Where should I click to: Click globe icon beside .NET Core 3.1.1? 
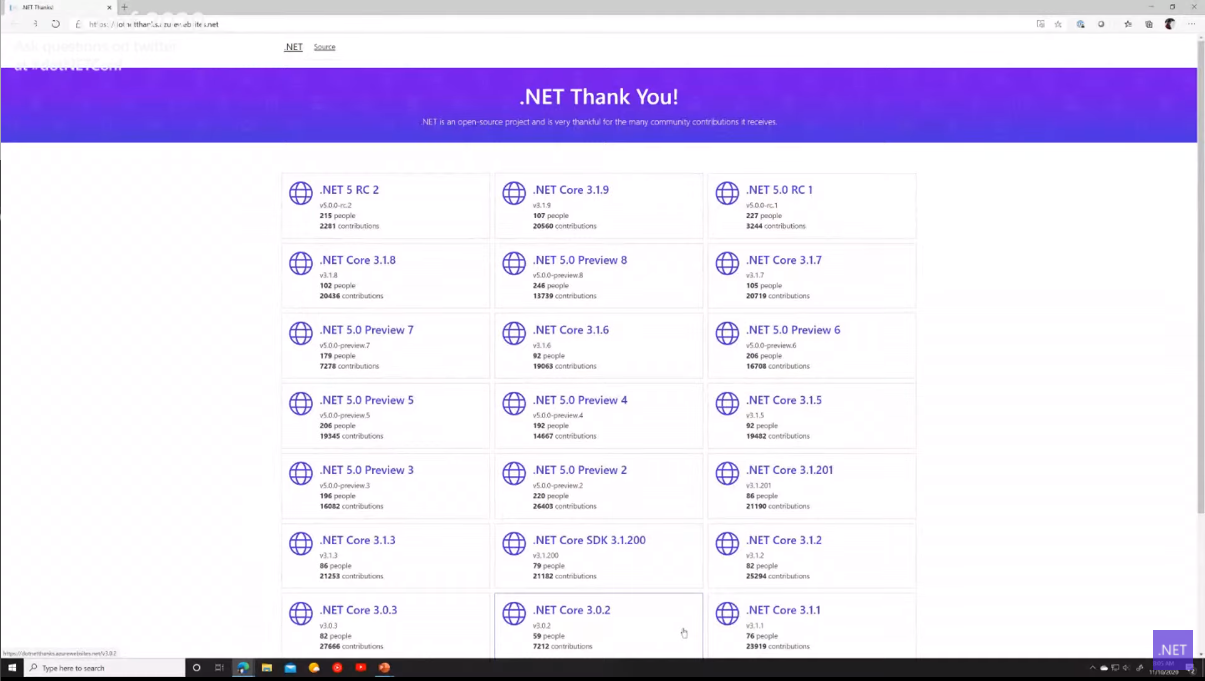pyautogui.click(x=727, y=613)
